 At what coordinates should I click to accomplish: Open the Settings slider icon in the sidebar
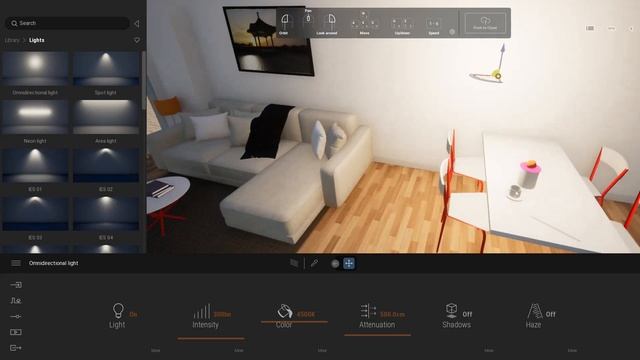tap(16, 316)
